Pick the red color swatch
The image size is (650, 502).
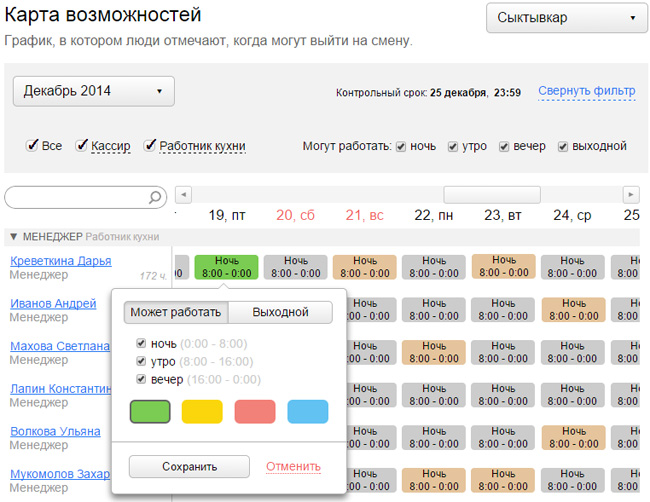(x=255, y=412)
